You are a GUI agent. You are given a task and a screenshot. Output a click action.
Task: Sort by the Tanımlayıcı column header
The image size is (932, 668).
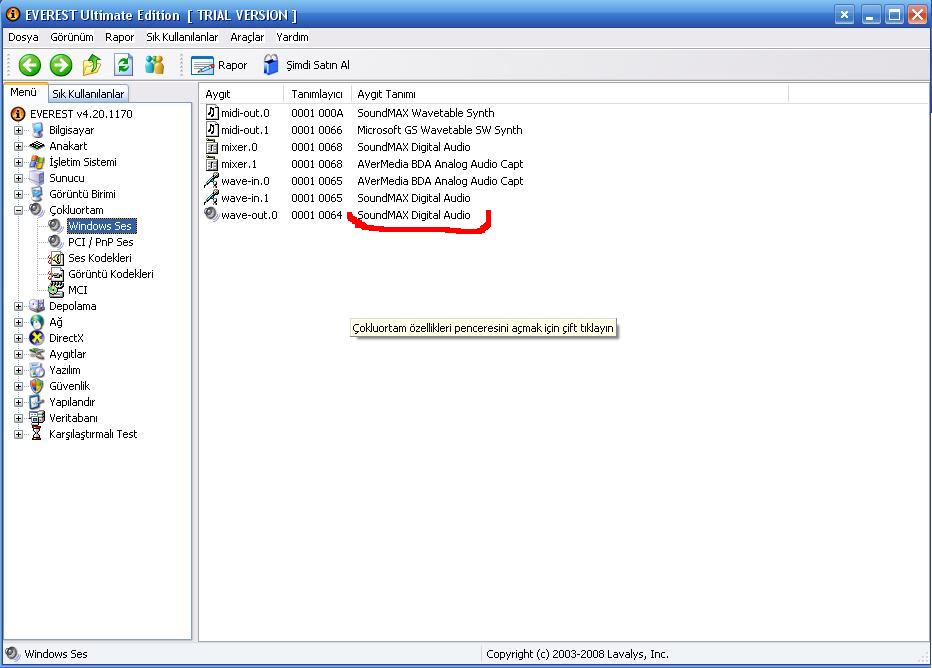[x=317, y=94]
